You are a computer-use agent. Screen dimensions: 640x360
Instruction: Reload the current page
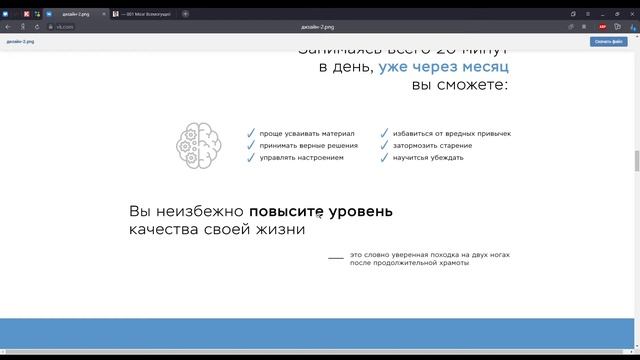click(x=37, y=27)
